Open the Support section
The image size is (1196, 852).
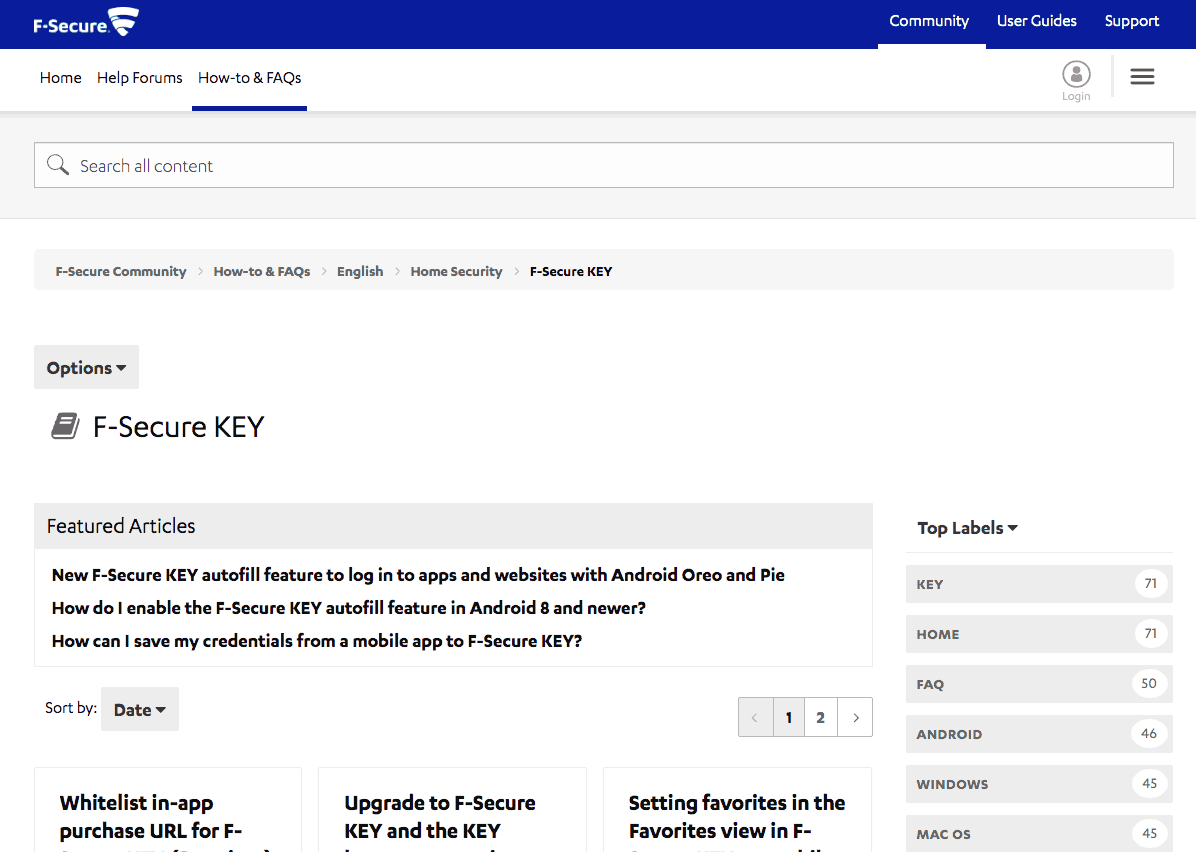pos(1131,20)
